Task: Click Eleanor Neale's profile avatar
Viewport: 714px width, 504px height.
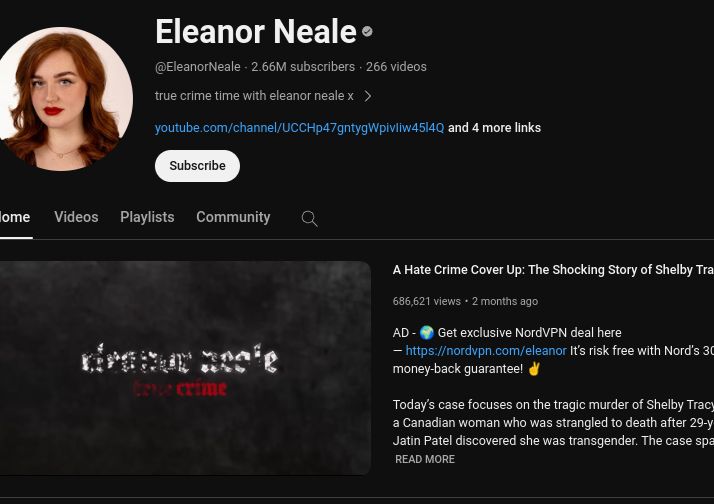Action: pyautogui.click(x=63, y=98)
